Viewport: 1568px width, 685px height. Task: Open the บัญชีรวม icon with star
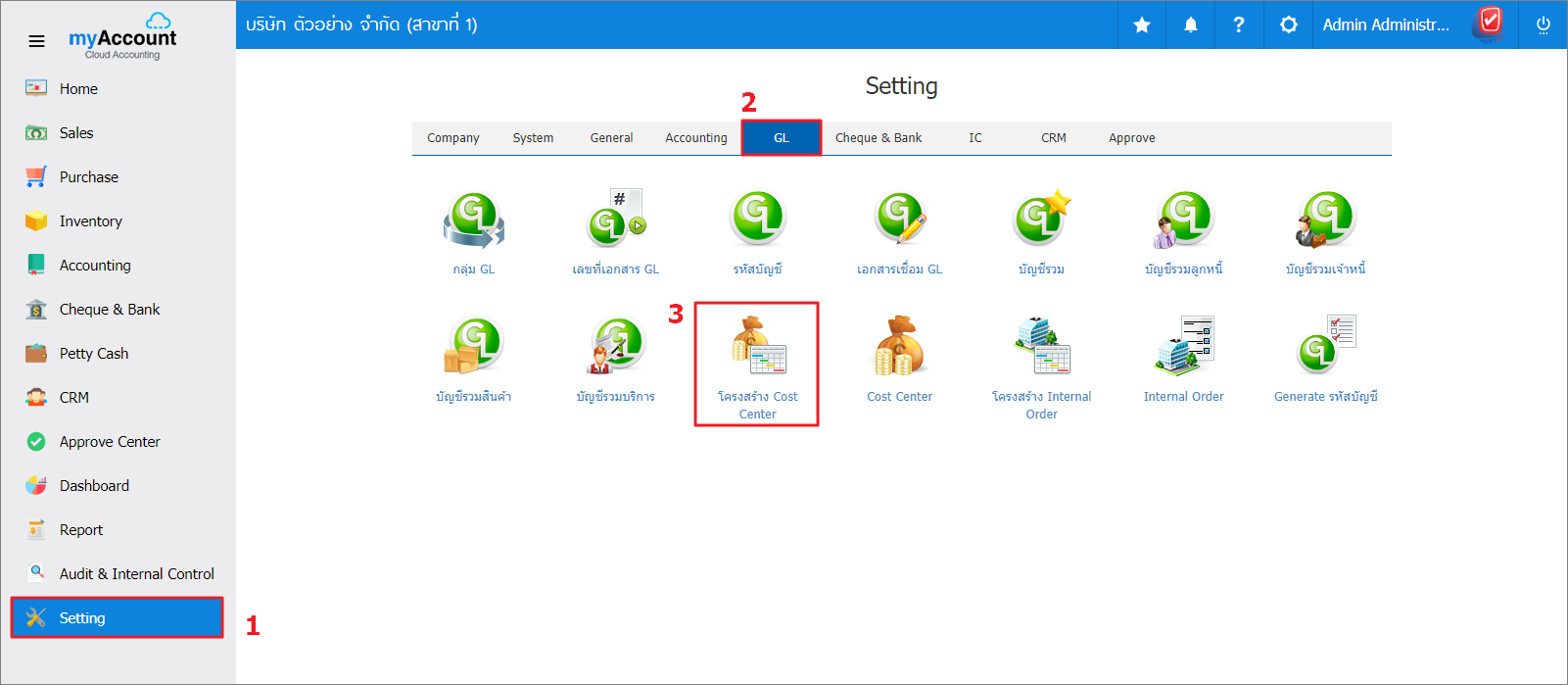click(1042, 219)
